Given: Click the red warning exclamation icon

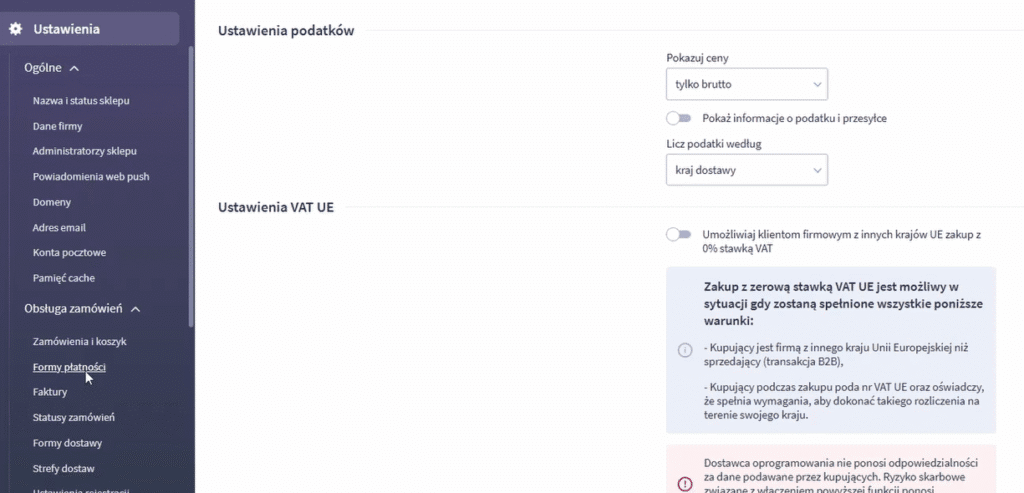Looking at the screenshot, I should pyautogui.click(x=685, y=484).
